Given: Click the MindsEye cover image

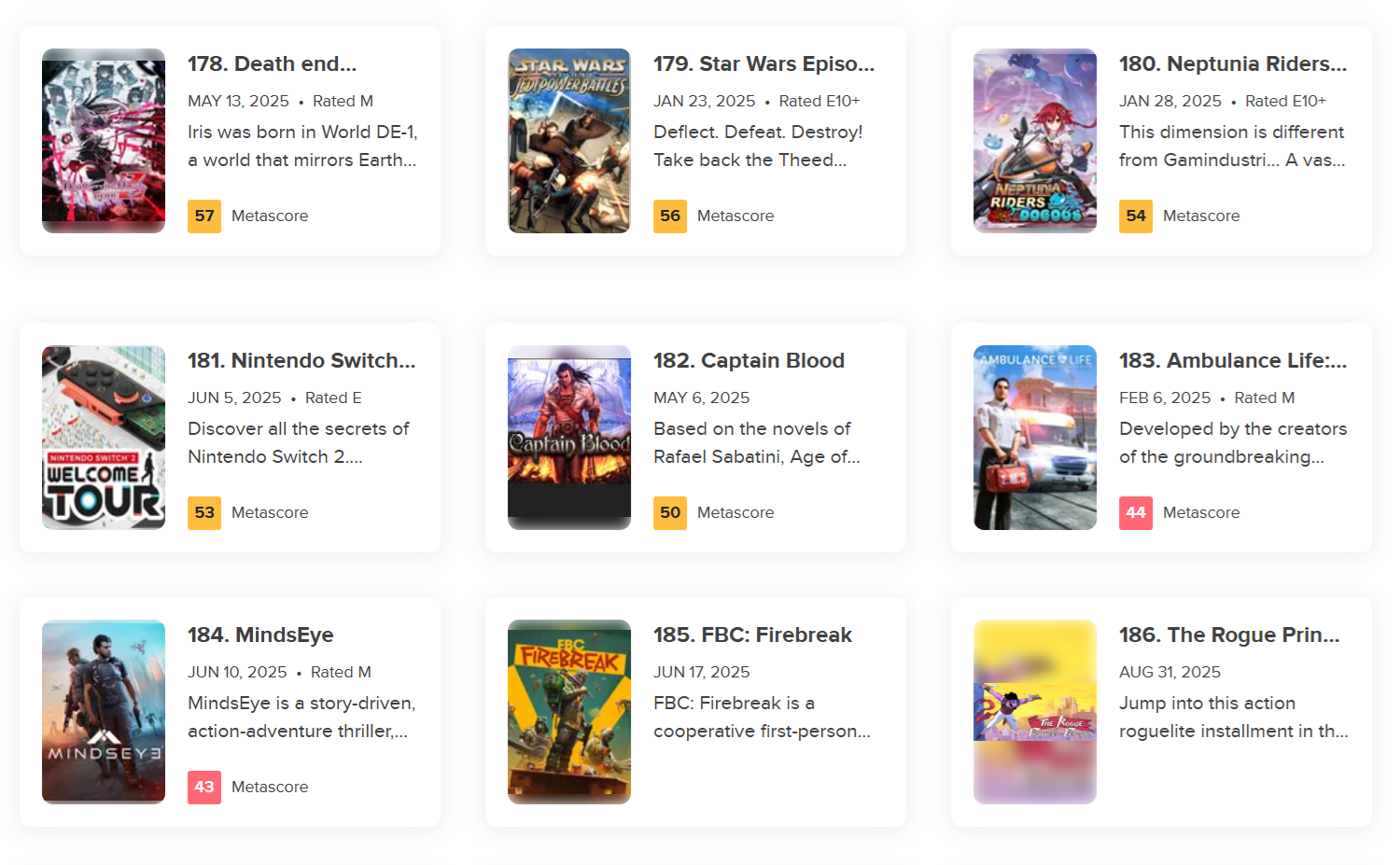Looking at the screenshot, I should click(x=104, y=712).
